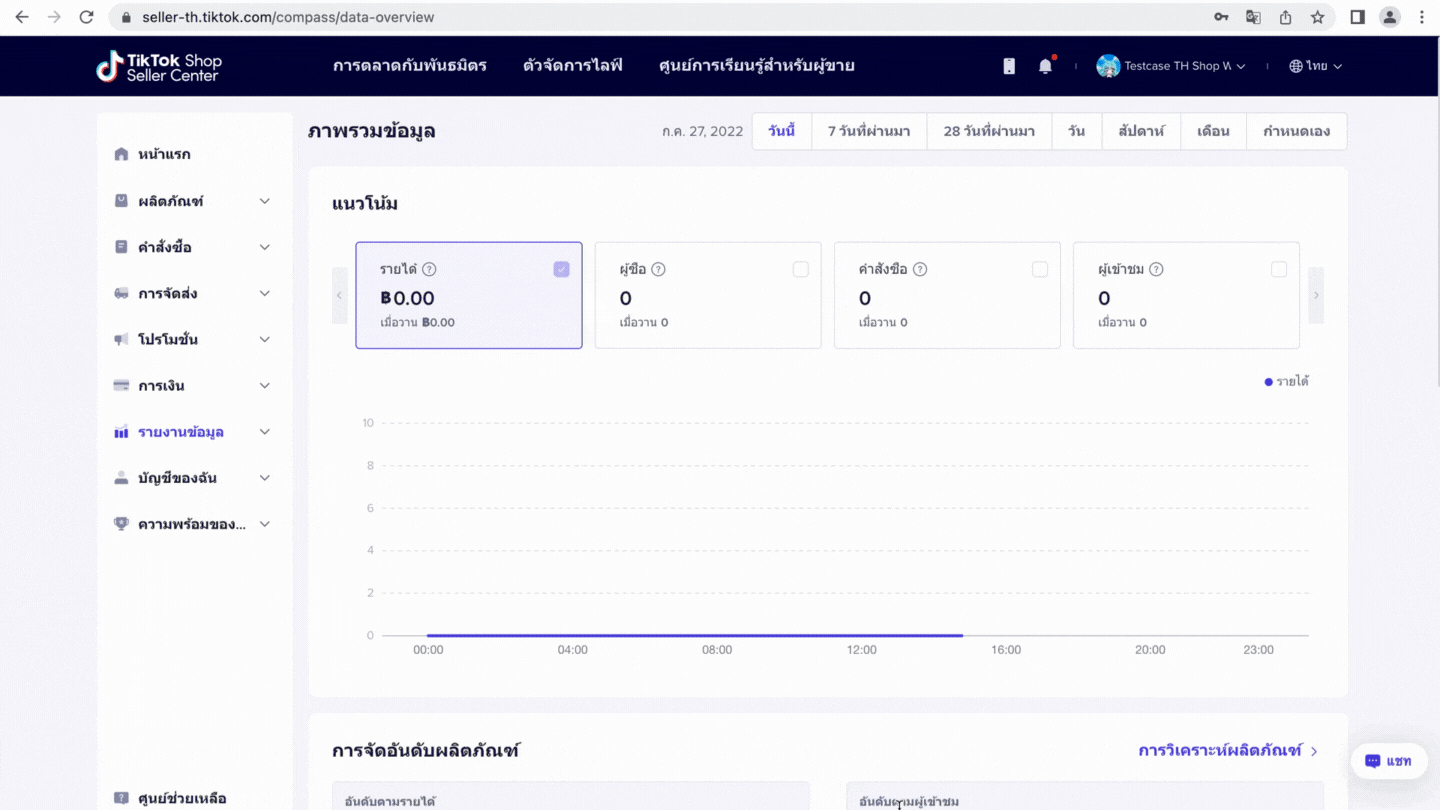
Task: Switch to the 7 วันที่ผ่านมา tab
Action: click(x=868, y=131)
